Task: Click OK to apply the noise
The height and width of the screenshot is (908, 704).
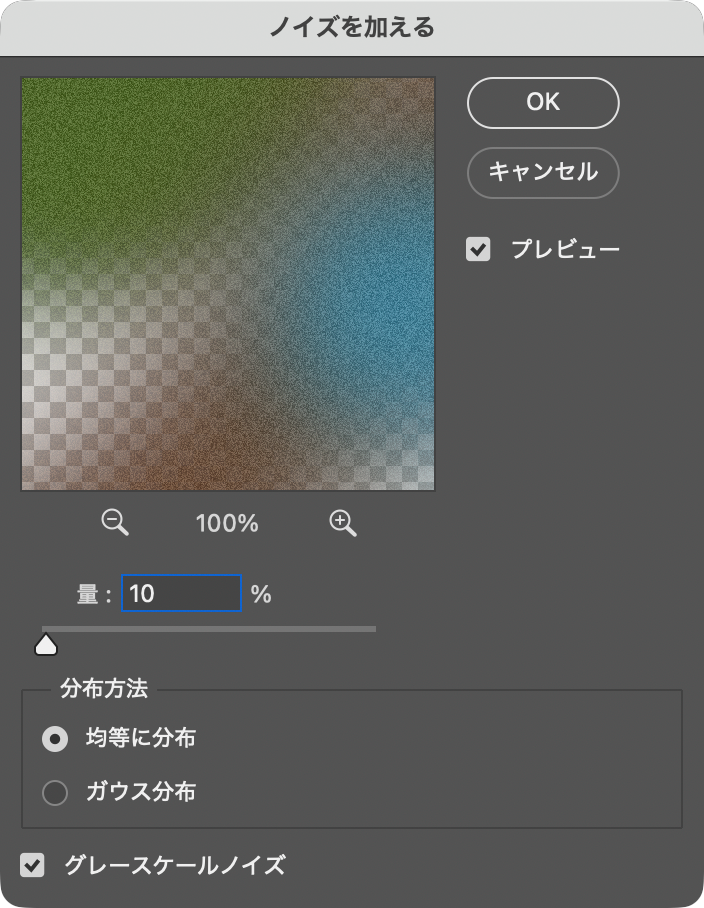Action: tap(543, 103)
